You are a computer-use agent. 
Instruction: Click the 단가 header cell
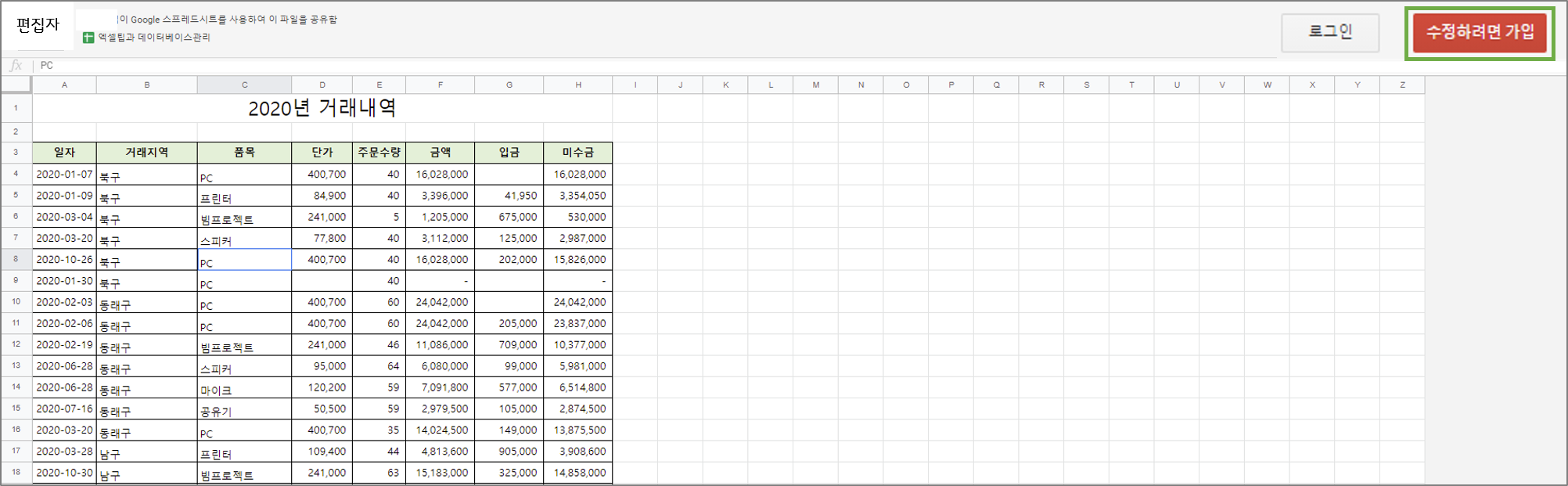322,153
